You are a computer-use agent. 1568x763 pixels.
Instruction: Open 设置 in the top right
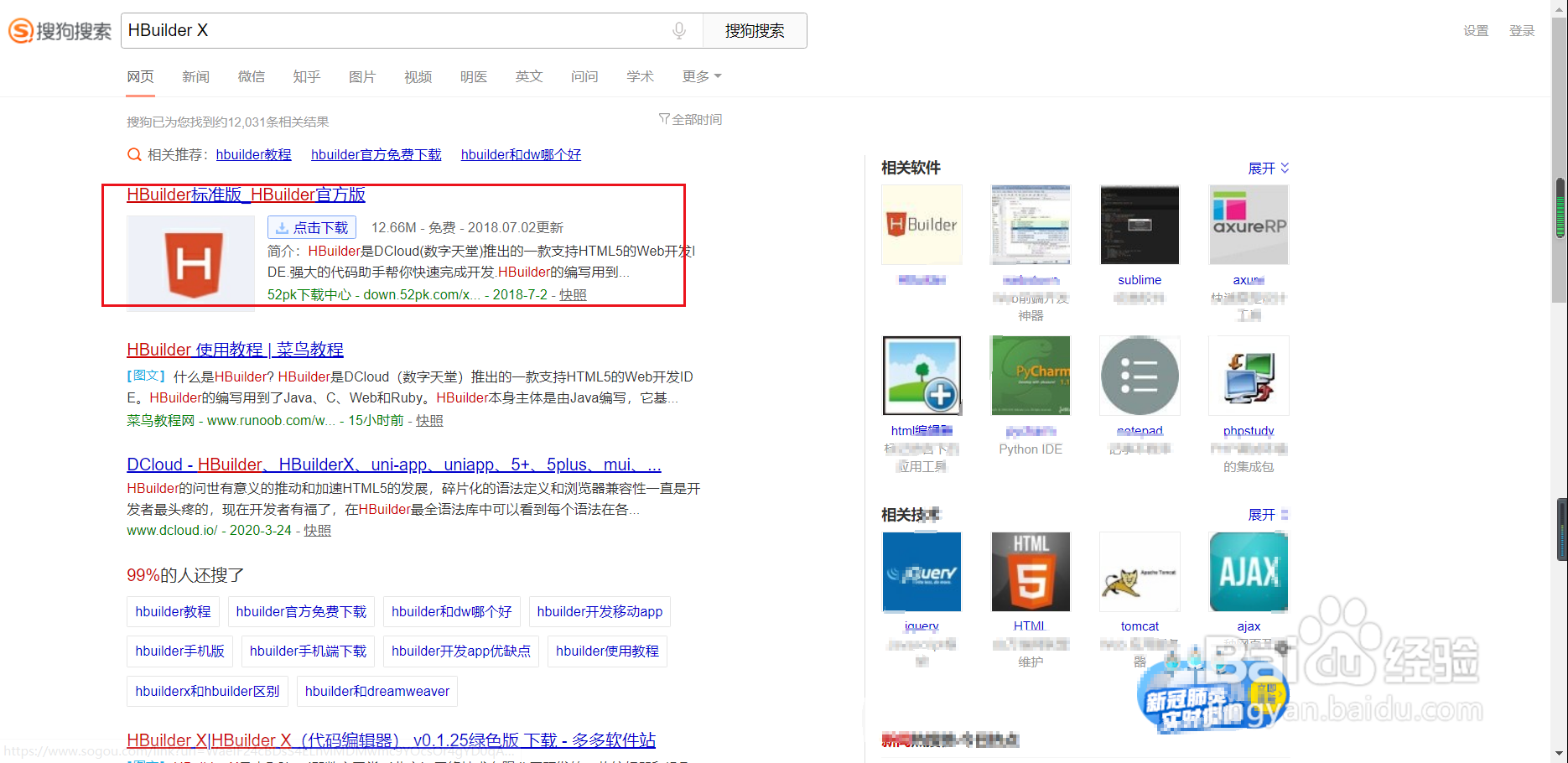coord(1476,31)
